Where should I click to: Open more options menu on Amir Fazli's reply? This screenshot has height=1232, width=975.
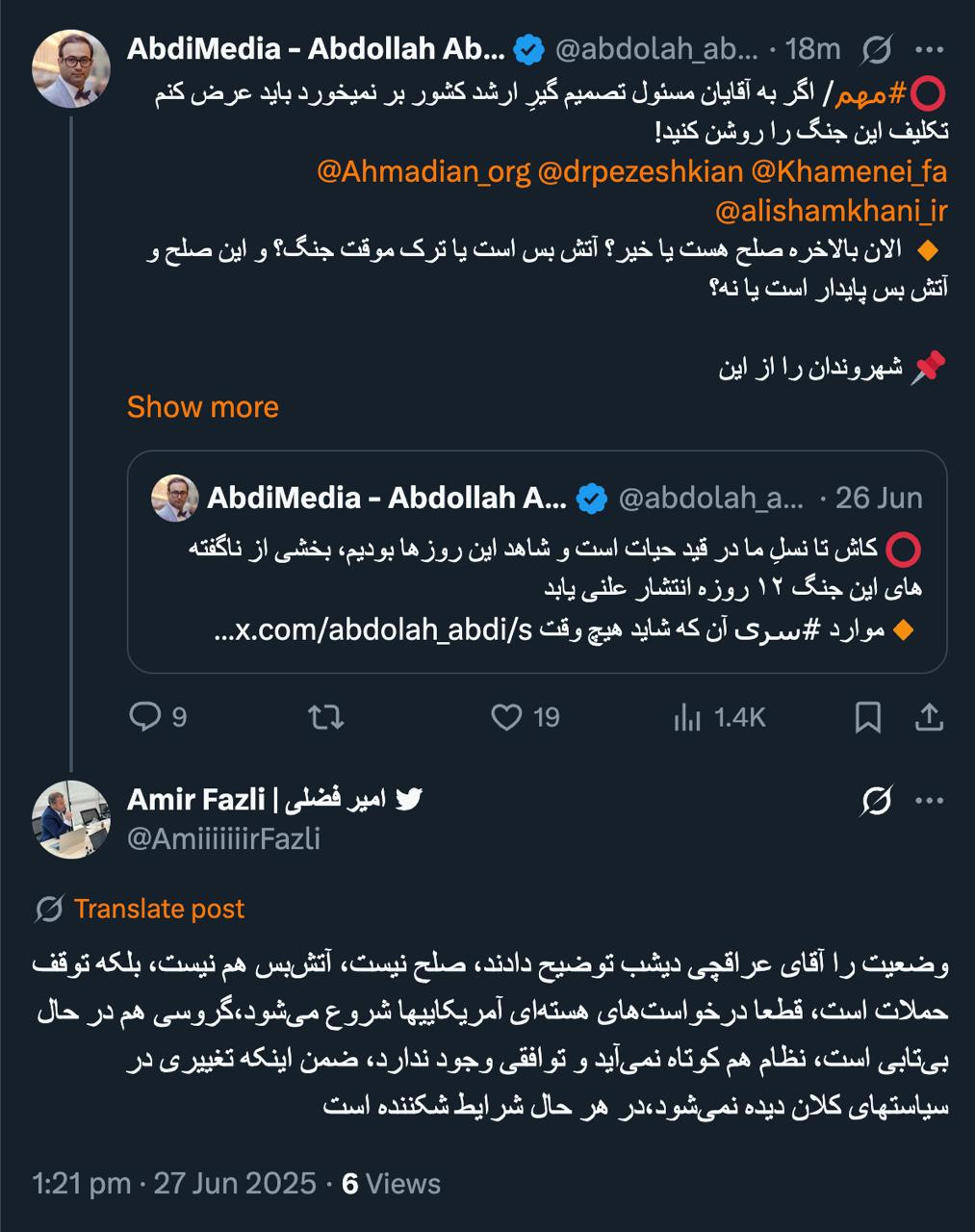929,801
